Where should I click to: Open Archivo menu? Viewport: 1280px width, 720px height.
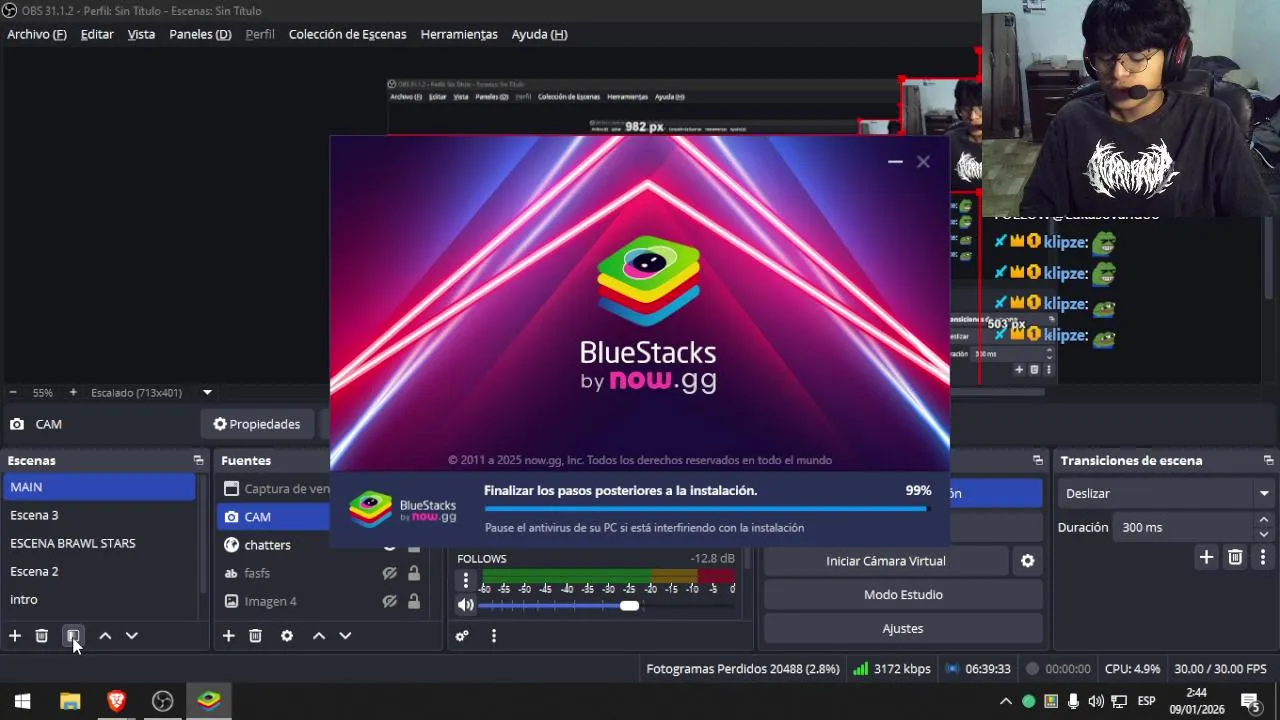click(x=37, y=34)
